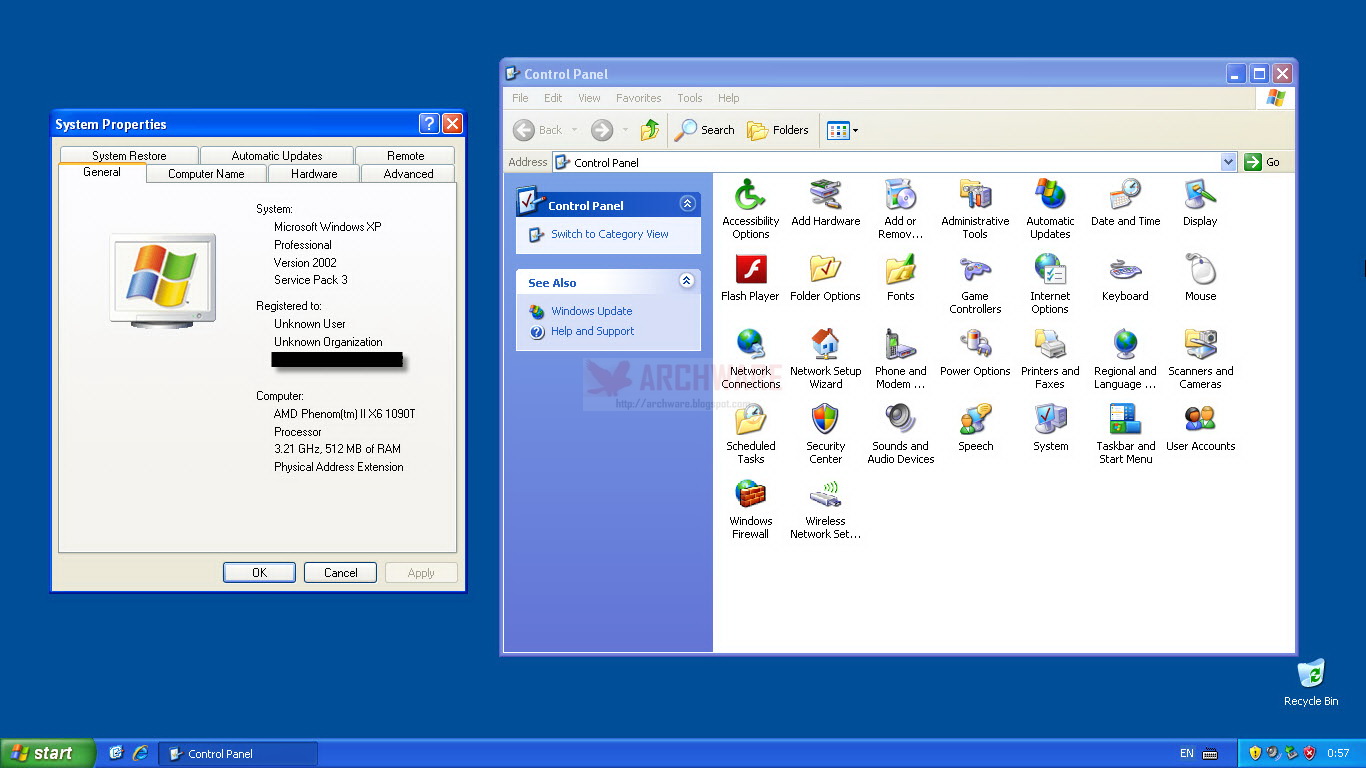Screen dimensions: 1366x768
Task: Expand the Views toolbar dropdown
Action: 855,130
